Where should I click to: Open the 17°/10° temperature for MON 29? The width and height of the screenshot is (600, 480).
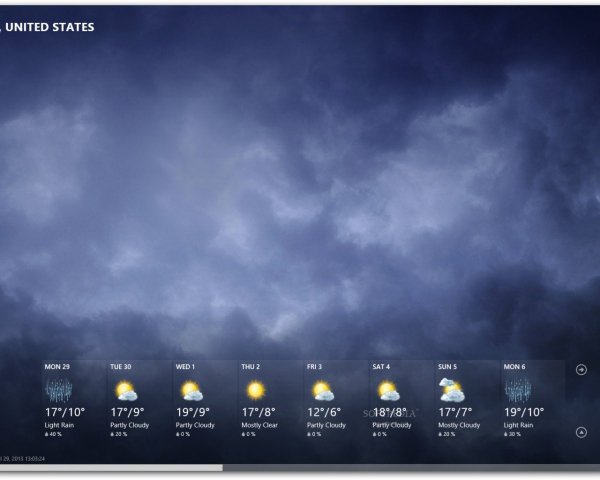tap(64, 411)
